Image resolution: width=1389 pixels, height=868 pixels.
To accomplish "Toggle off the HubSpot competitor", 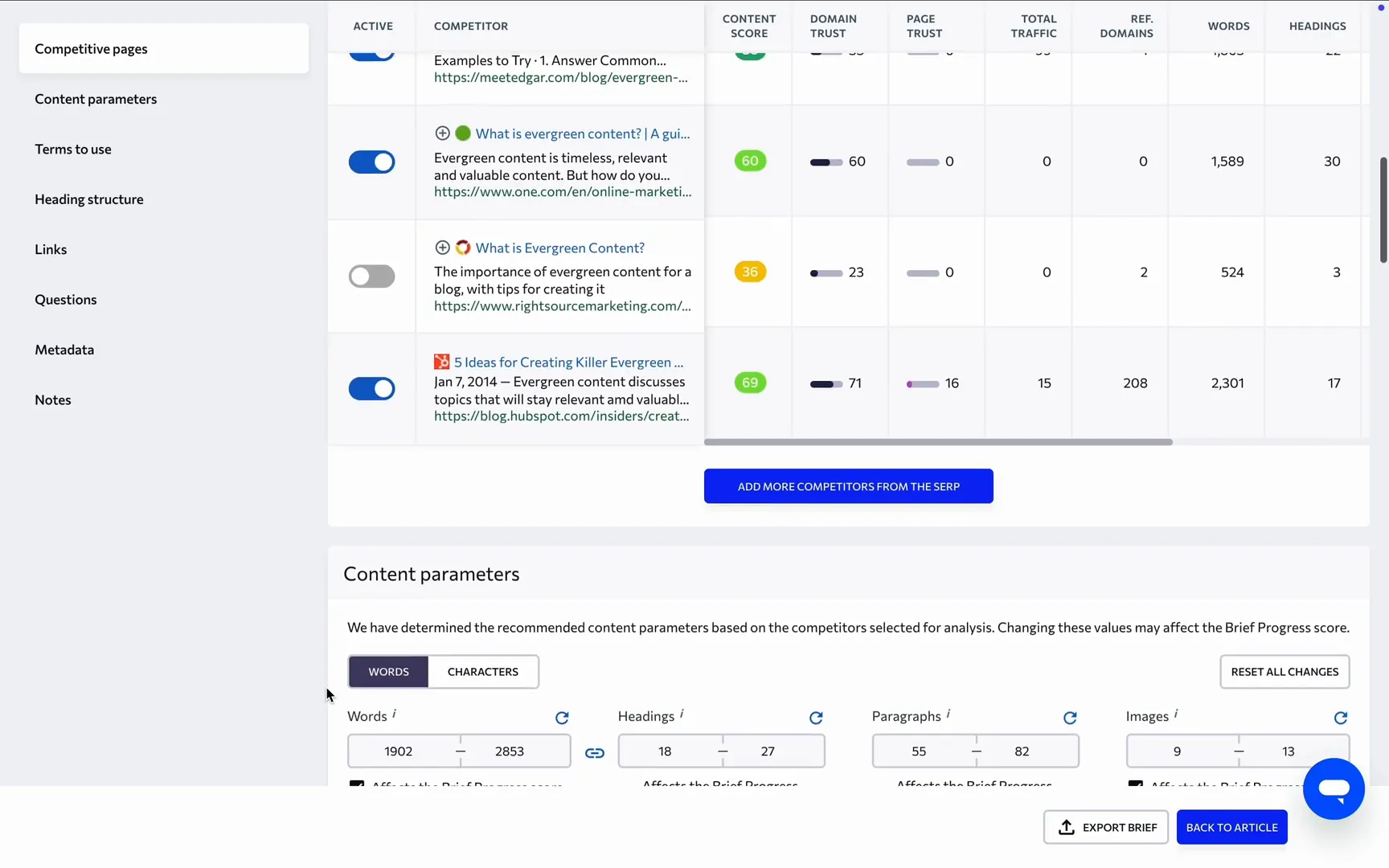I will pos(371,388).
